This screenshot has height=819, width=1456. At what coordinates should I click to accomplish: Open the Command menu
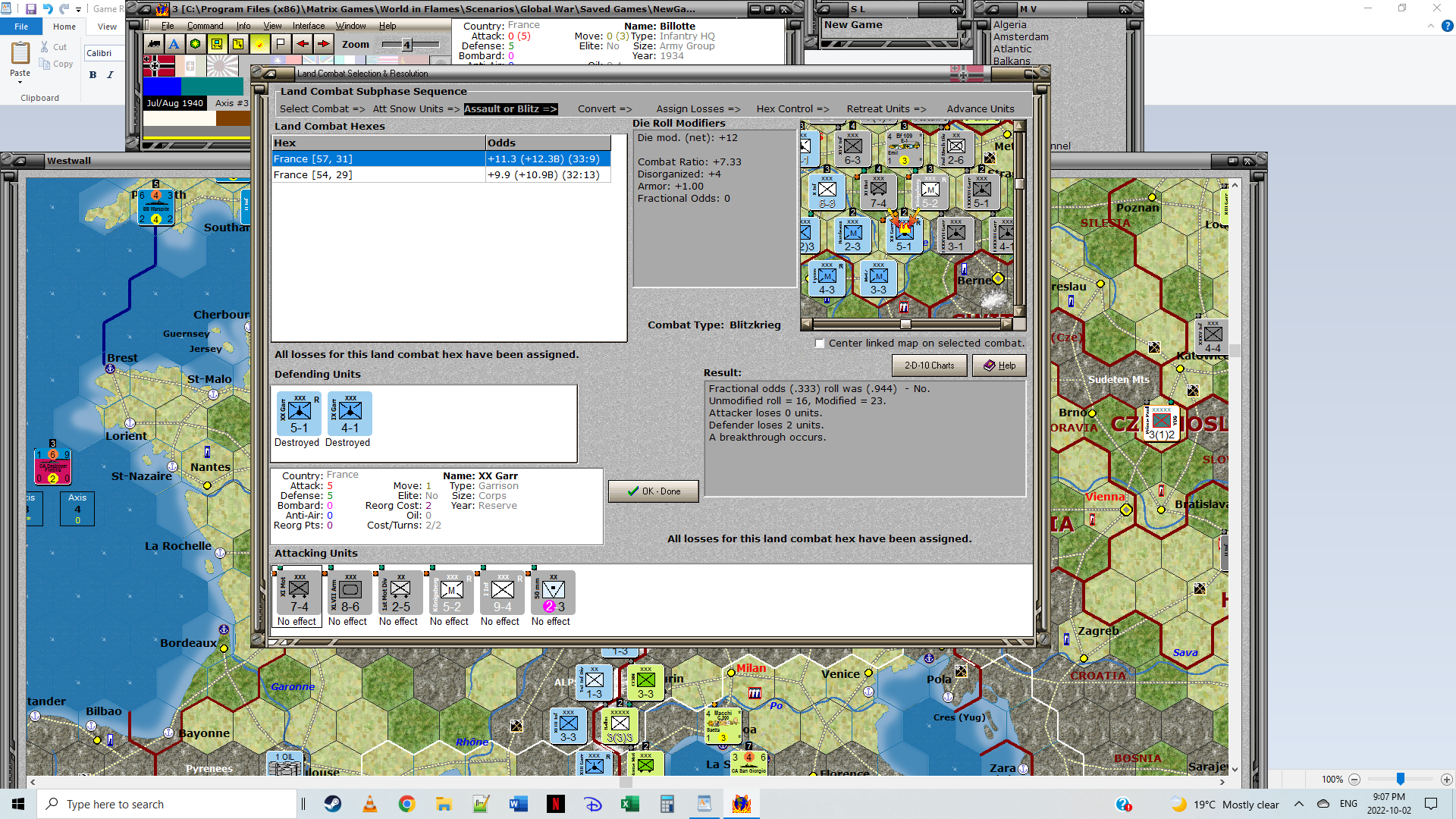205,26
